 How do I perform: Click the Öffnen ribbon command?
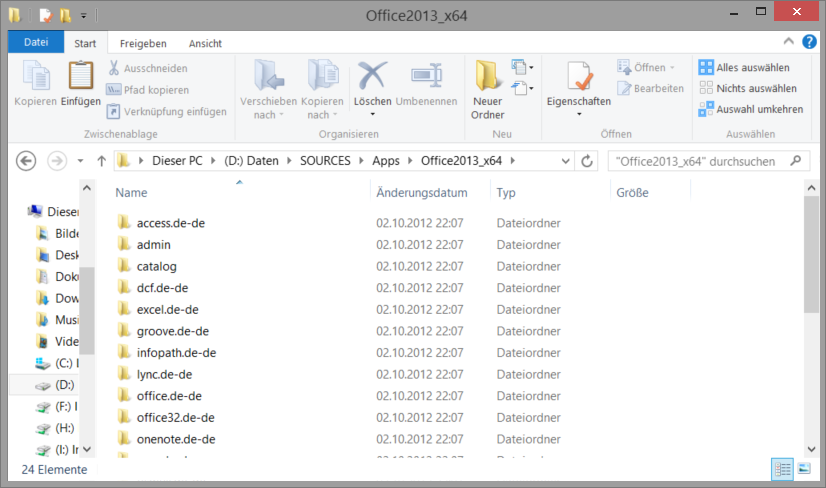[646, 67]
